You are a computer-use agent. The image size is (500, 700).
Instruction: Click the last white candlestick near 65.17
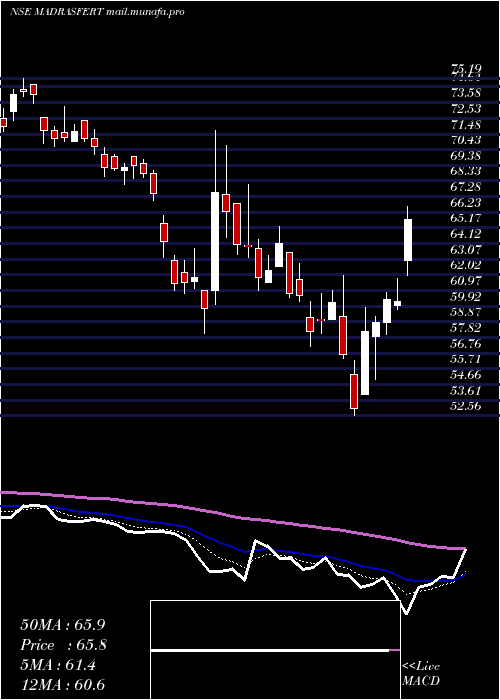pyautogui.click(x=408, y=240)
